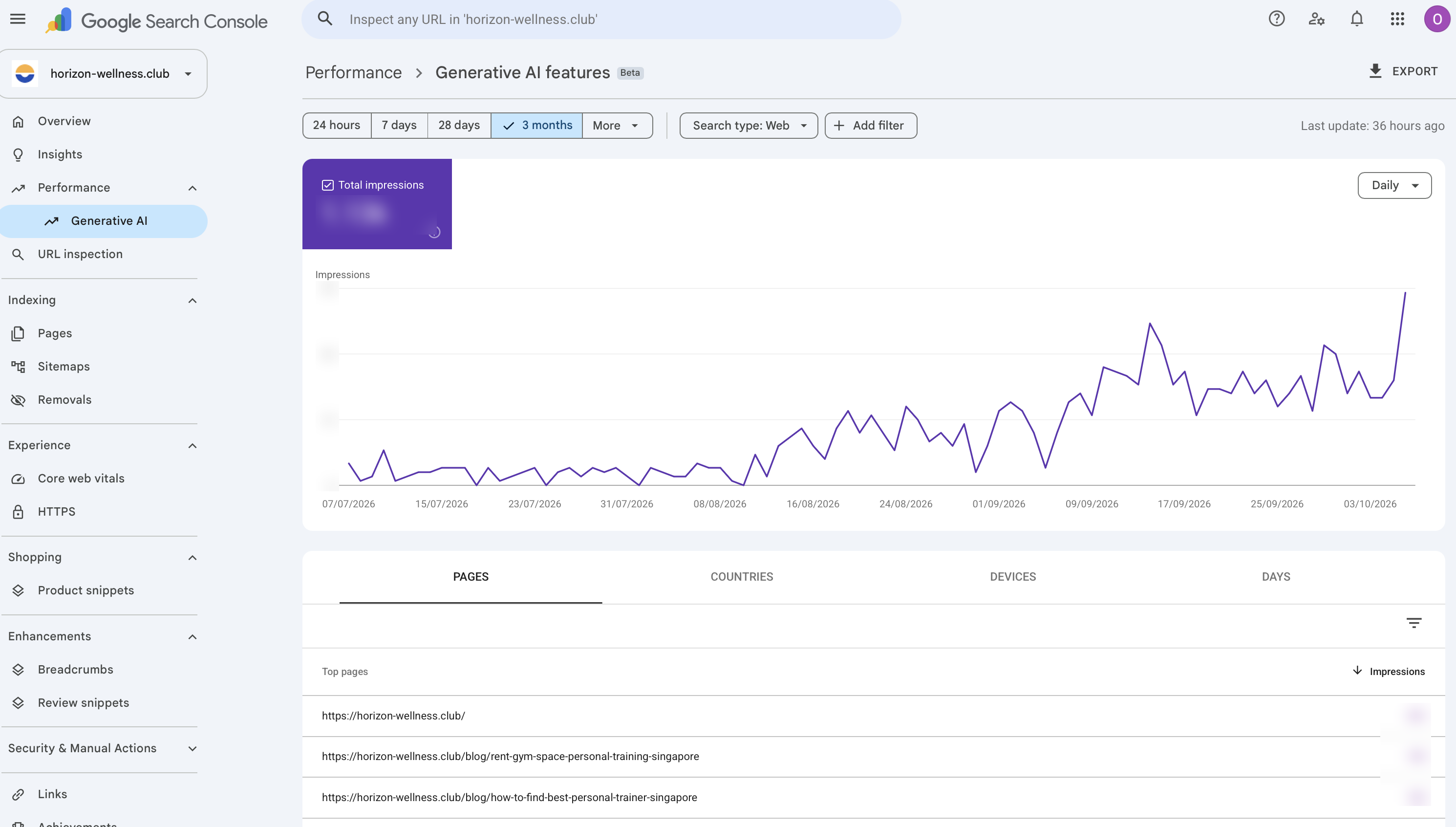Open Sitemaps report
The image size is (1456, 827).
pyautogui.click(x=64, y=367)
